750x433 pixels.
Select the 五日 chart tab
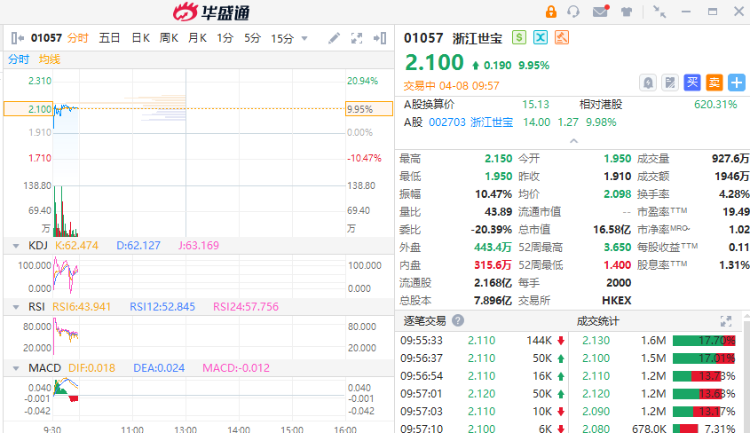pos(110,38)
